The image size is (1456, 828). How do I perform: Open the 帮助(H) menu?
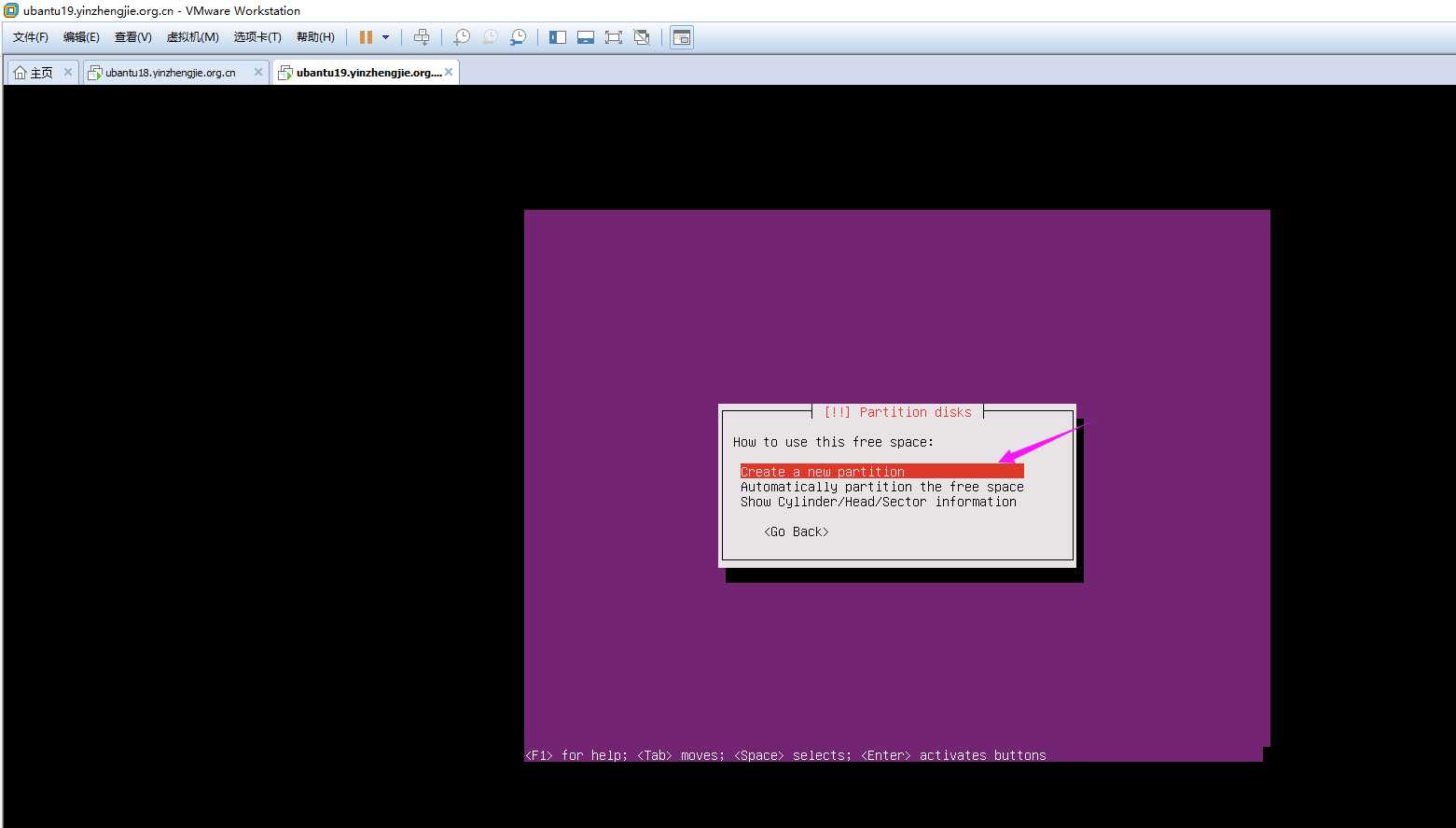coord(315,37)
